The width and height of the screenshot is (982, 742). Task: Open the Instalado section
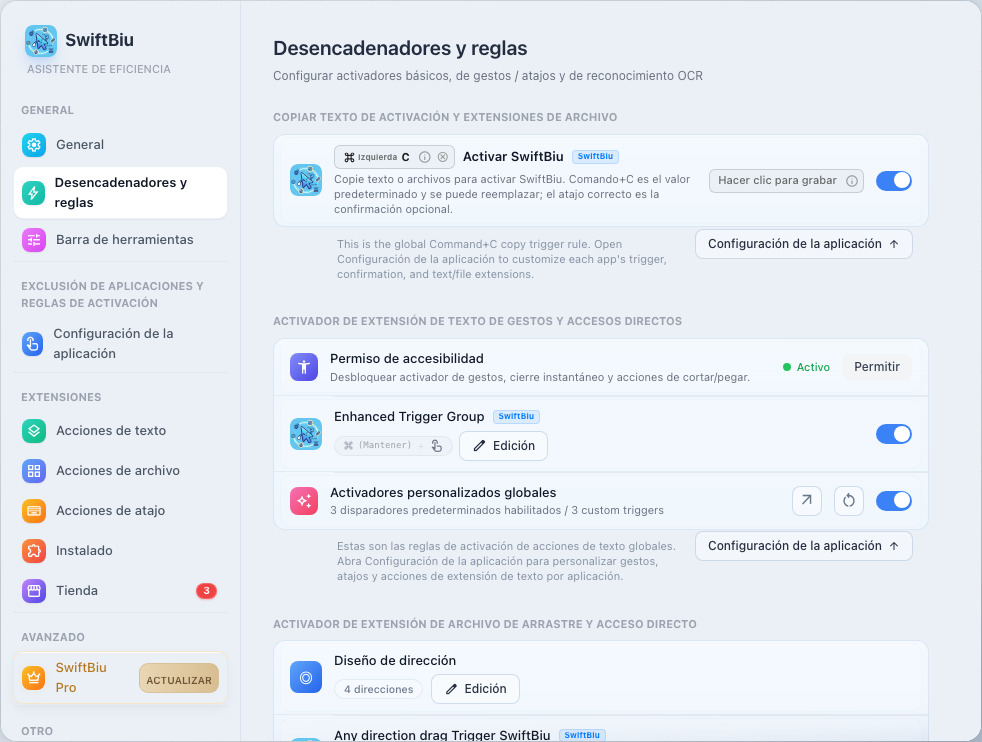coord(120,551)
